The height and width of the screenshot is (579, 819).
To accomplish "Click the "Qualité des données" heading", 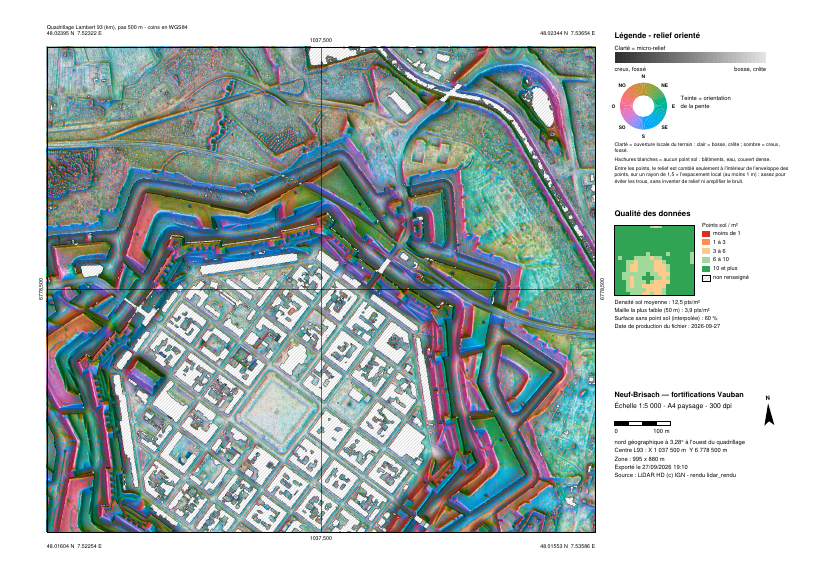I will point(652,214).
